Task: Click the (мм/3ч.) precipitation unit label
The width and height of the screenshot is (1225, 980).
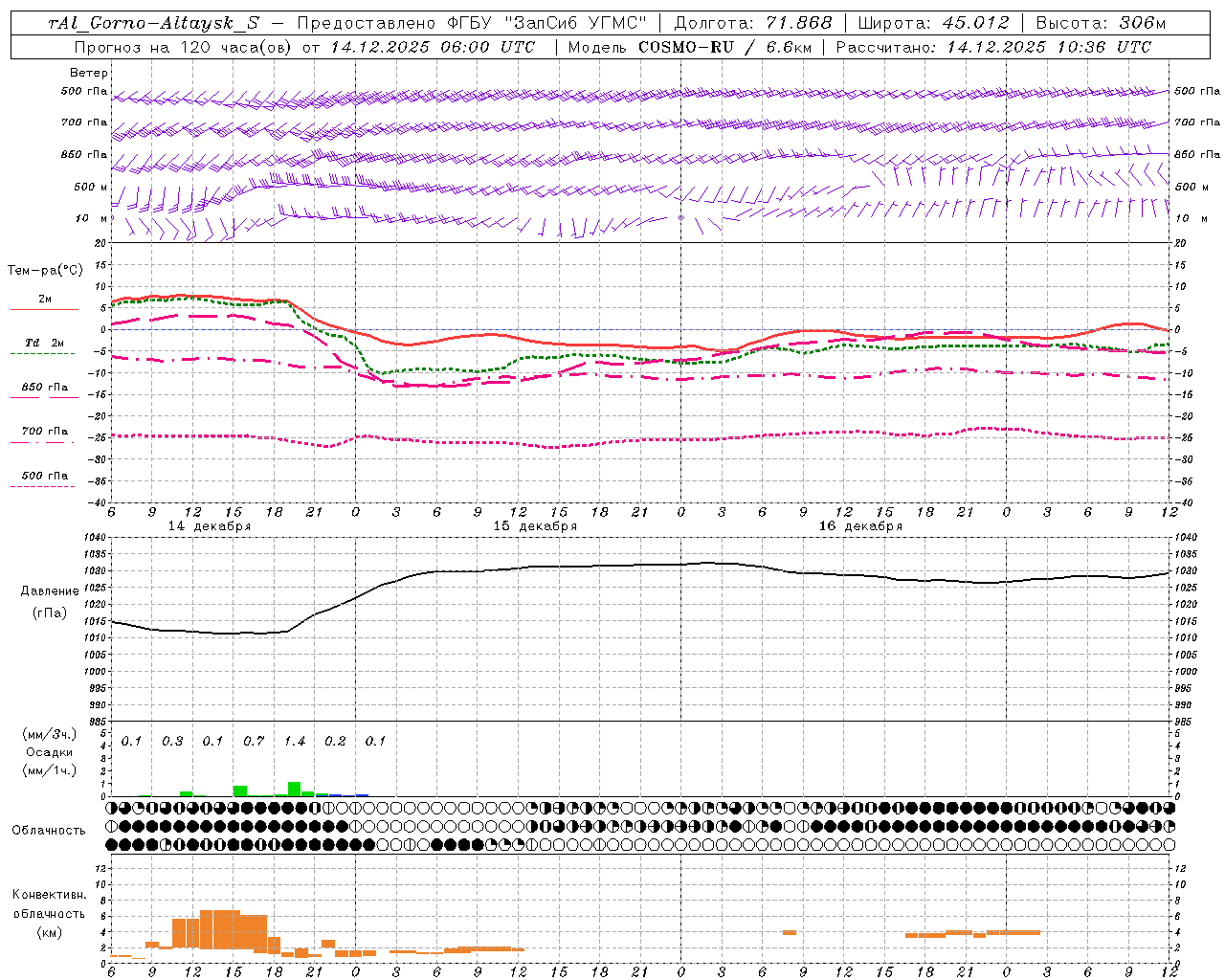Action: tap(50, 734)
